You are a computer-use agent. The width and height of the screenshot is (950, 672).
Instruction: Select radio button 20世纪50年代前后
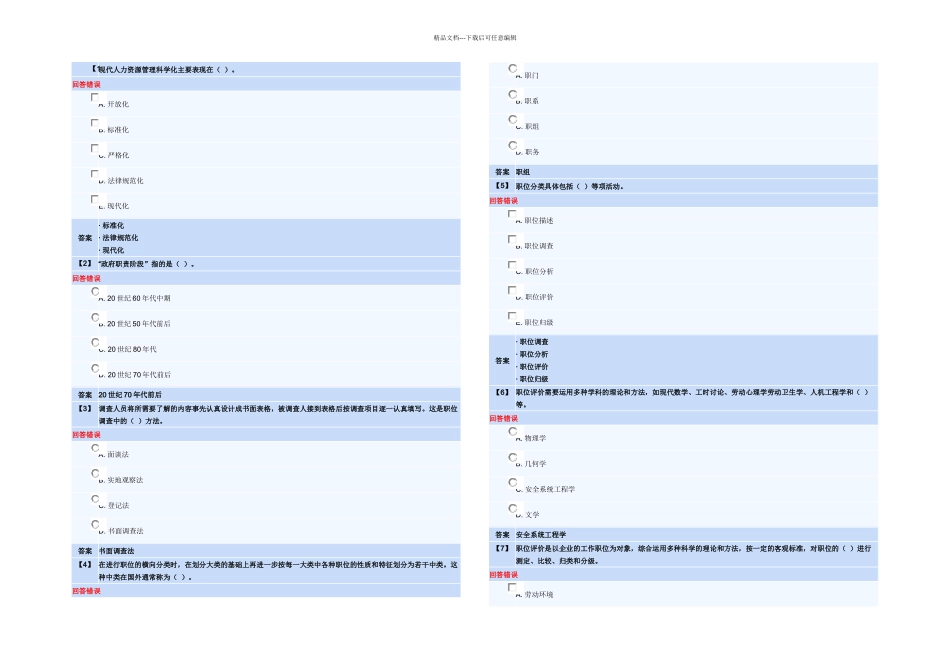[95, 317]
